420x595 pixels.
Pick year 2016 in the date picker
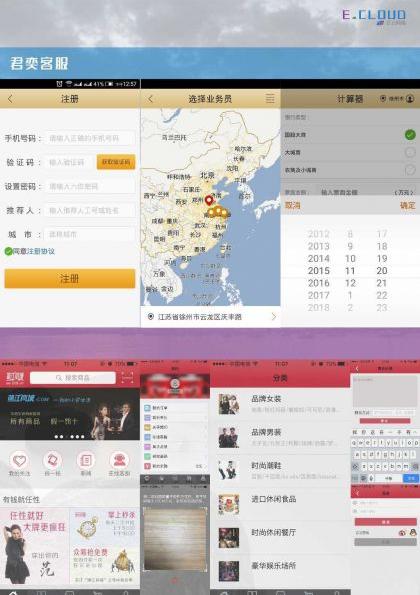click(x=318, y=283)
